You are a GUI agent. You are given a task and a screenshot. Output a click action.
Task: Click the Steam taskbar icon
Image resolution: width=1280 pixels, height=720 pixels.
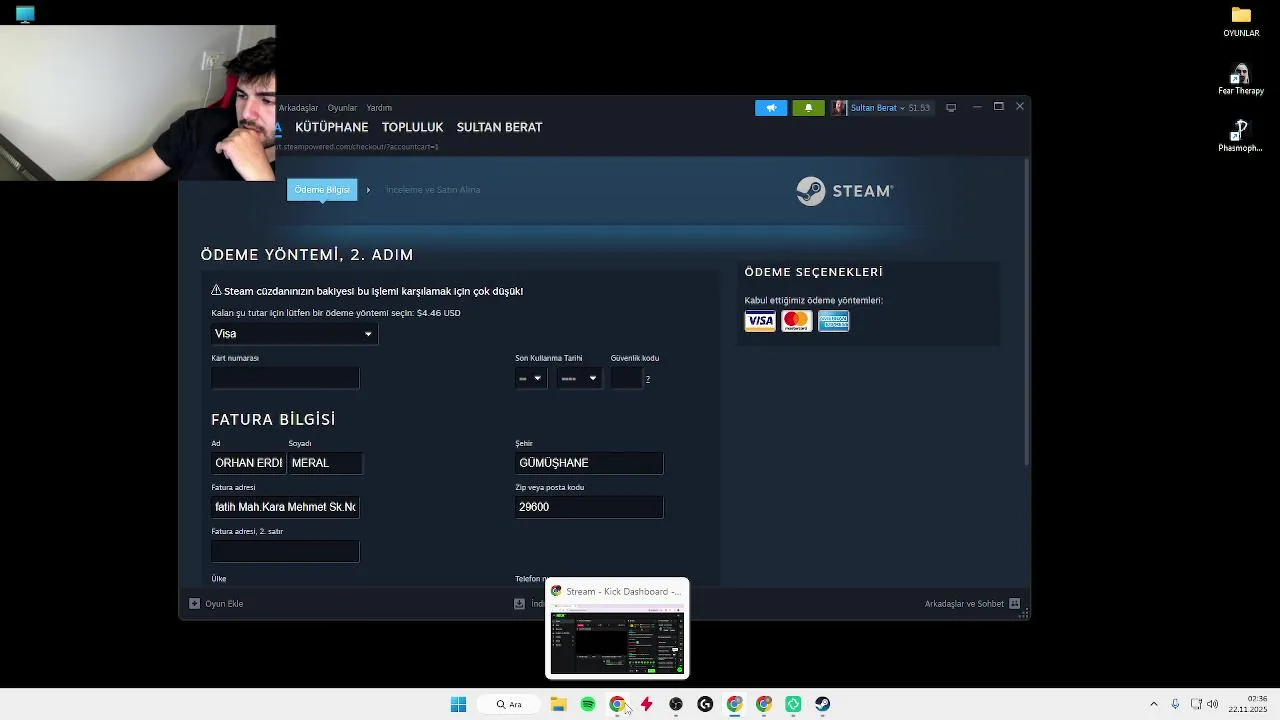822,704
